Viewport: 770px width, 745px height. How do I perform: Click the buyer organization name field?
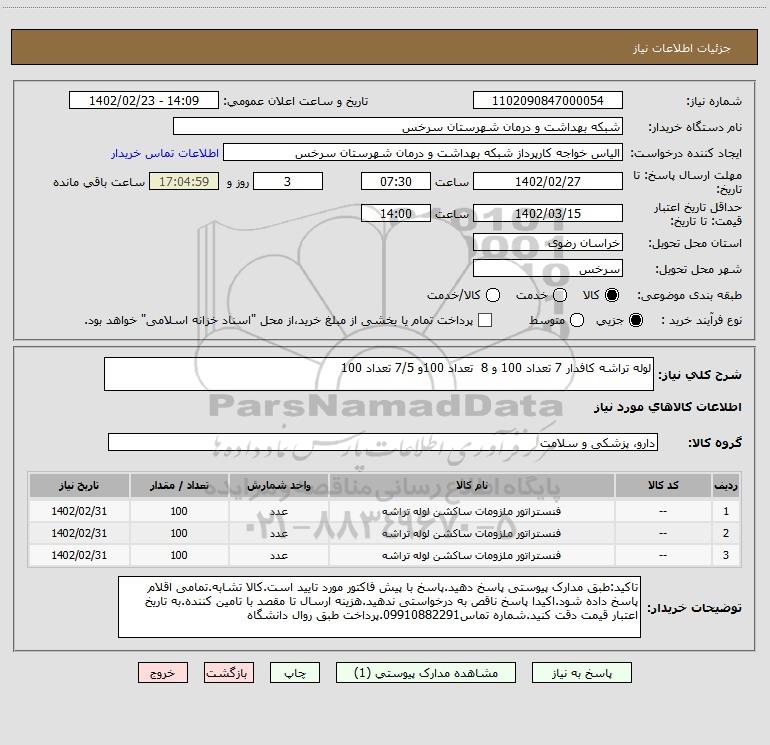[x=398, y=127]
